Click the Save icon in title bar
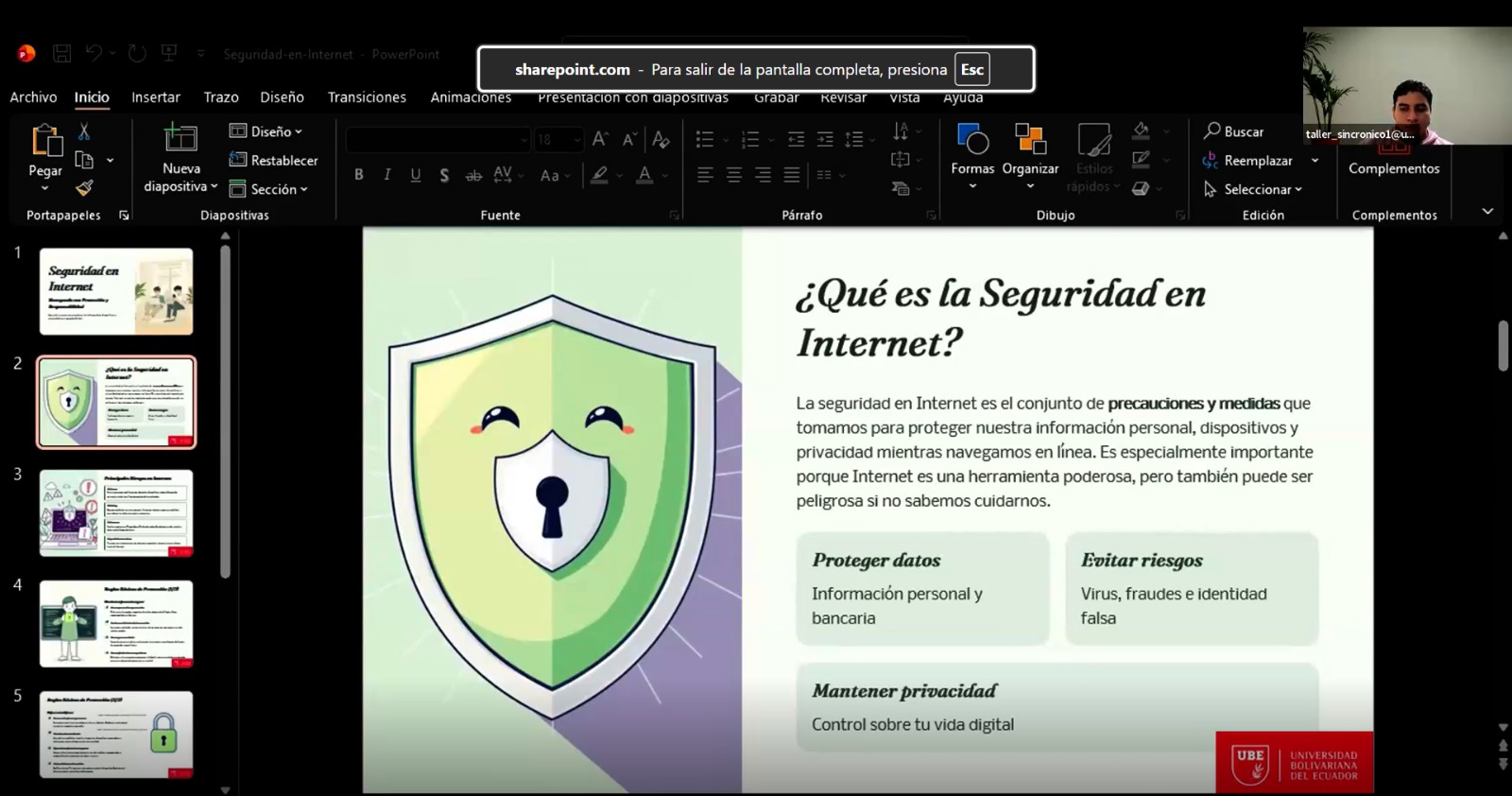 coord(61,54)
